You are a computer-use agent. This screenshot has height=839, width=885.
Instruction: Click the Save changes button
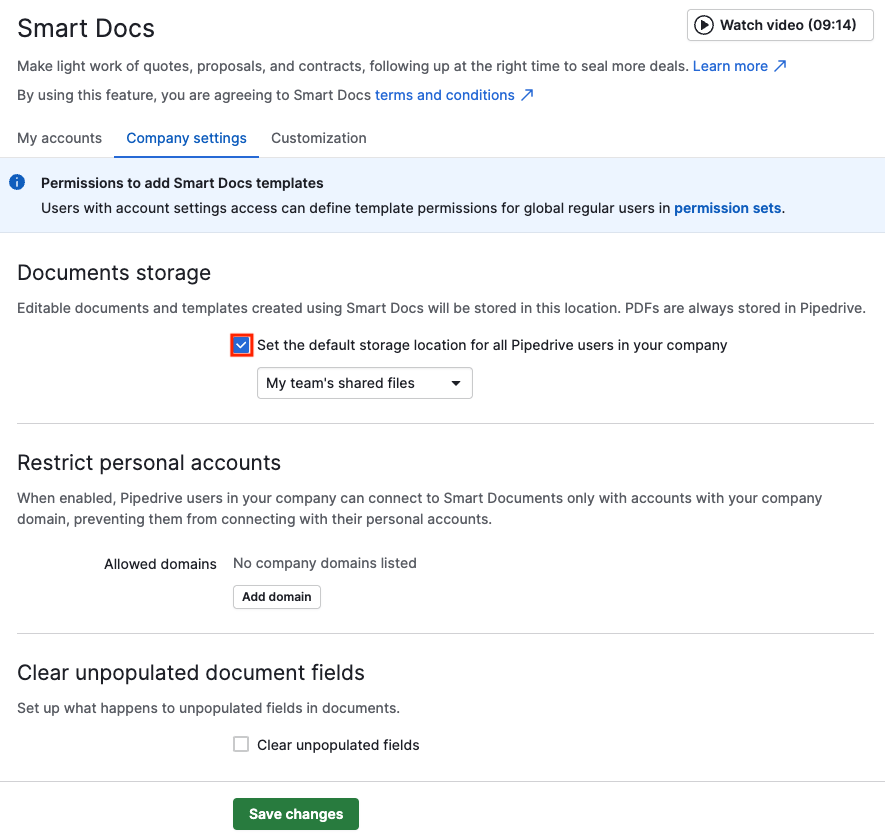click(x=295, y=813)
